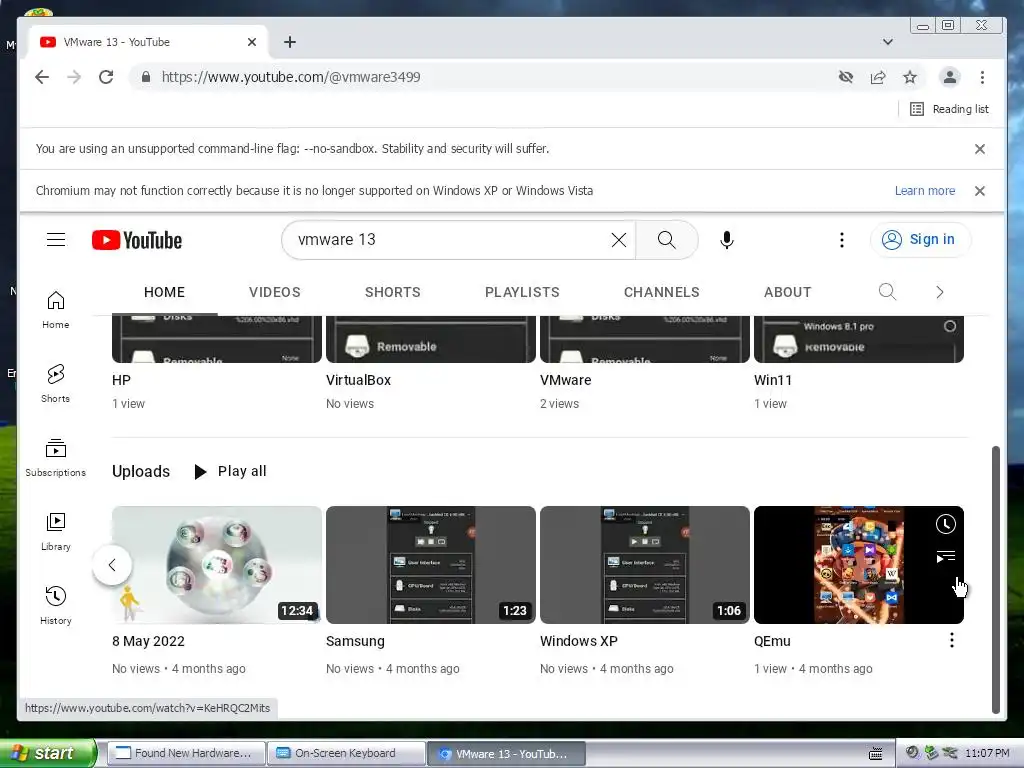Click the crossed-eye tracking icon in address bar
Screen dimensions: 1024x768
click(846, 77)
